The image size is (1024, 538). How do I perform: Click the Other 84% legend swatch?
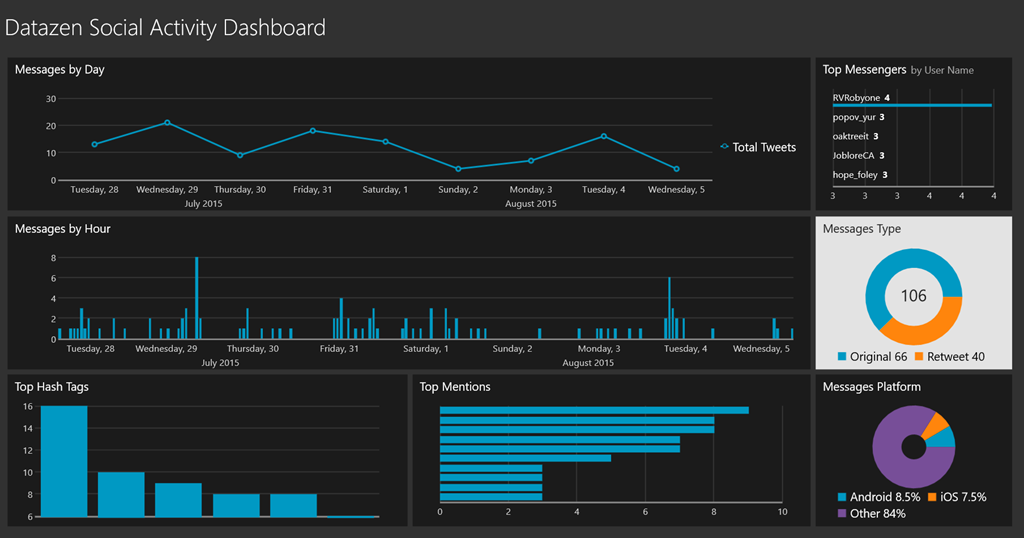[842, 514]
